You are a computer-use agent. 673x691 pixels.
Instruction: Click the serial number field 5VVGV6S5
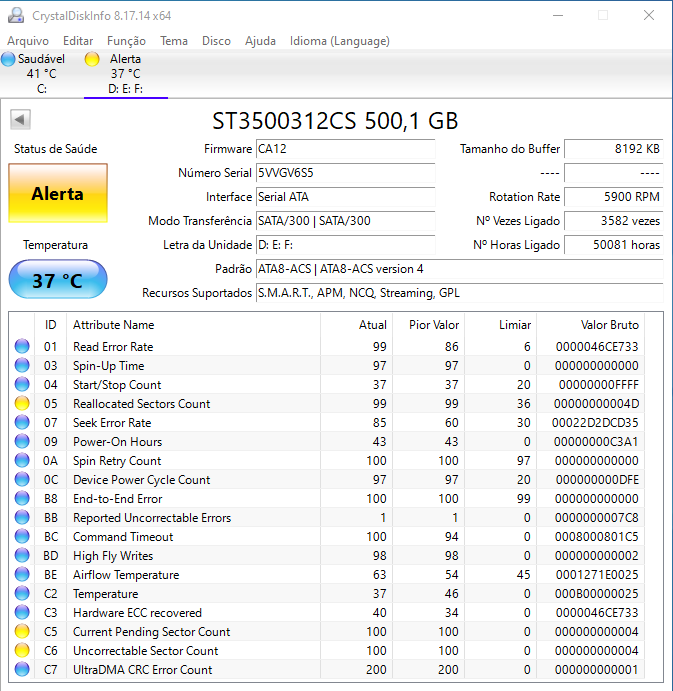pyautogui.click(x=346, y=173)
